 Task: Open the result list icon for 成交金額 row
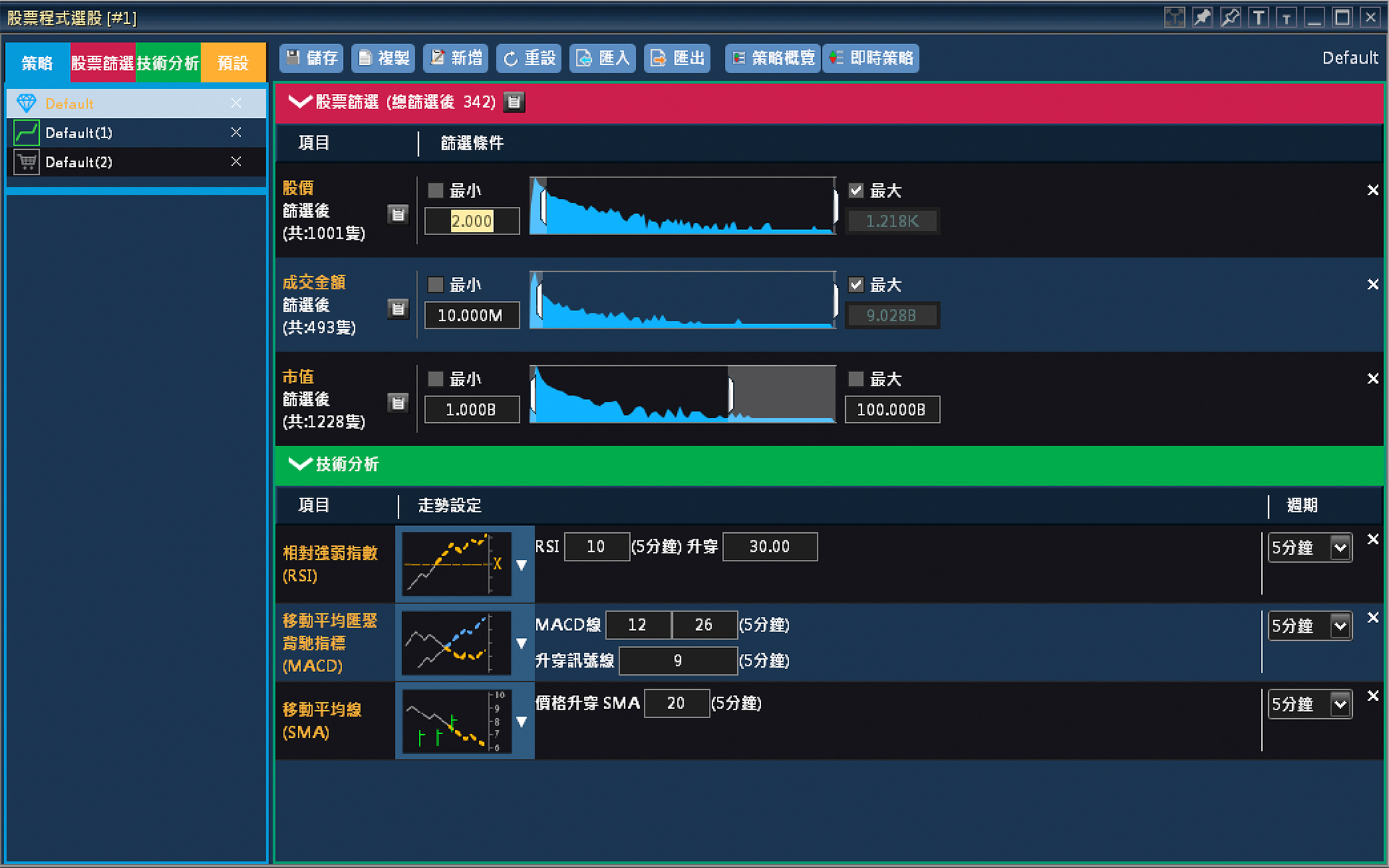398,309
